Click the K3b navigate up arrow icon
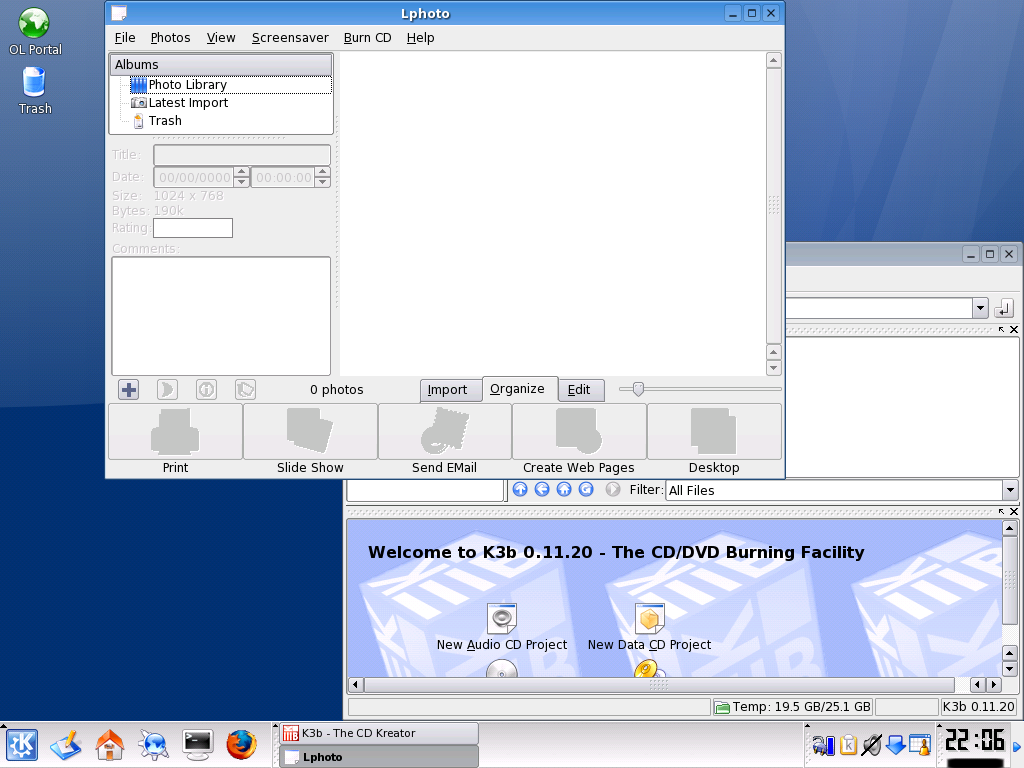The image size is (1024, 768). pyautogui.click(x=520, y=489)
